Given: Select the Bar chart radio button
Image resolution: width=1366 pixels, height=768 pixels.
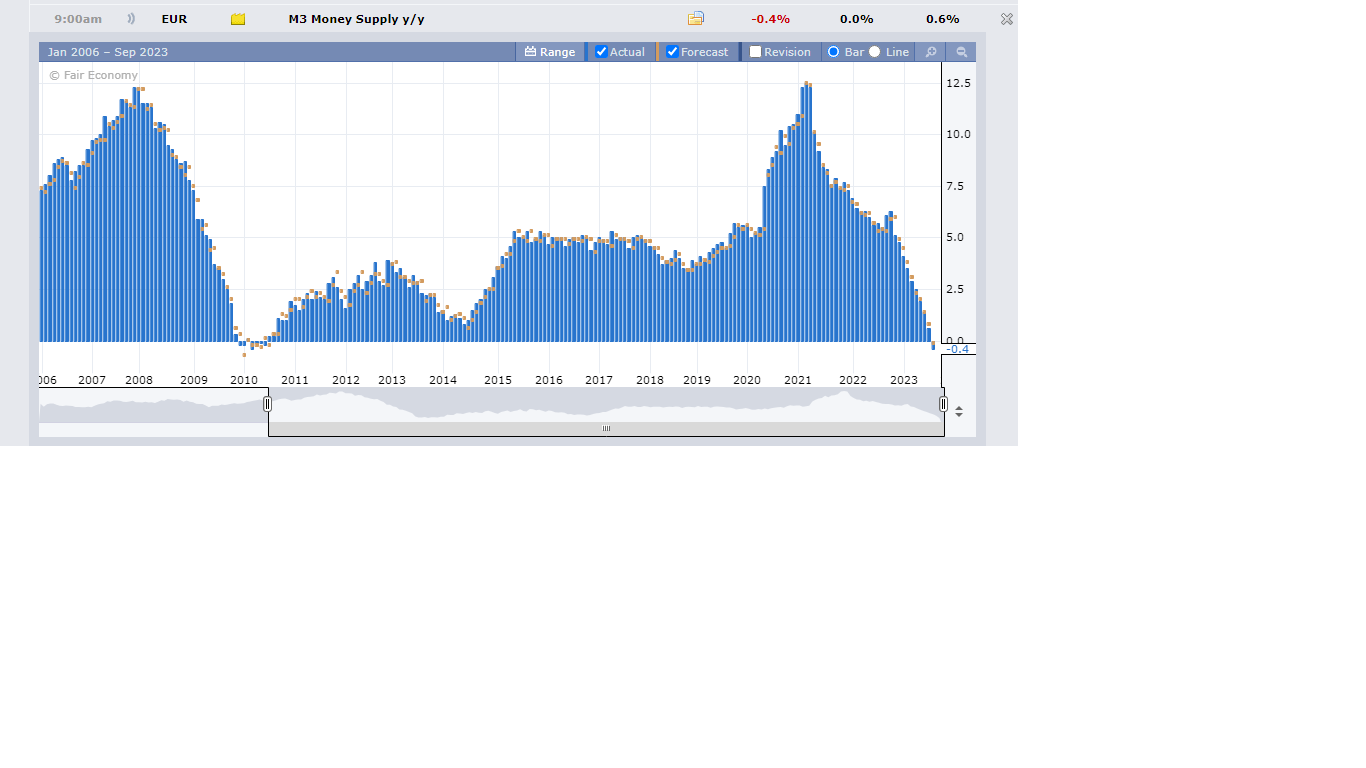Looking at the screenshot, I should pos(833,52).
